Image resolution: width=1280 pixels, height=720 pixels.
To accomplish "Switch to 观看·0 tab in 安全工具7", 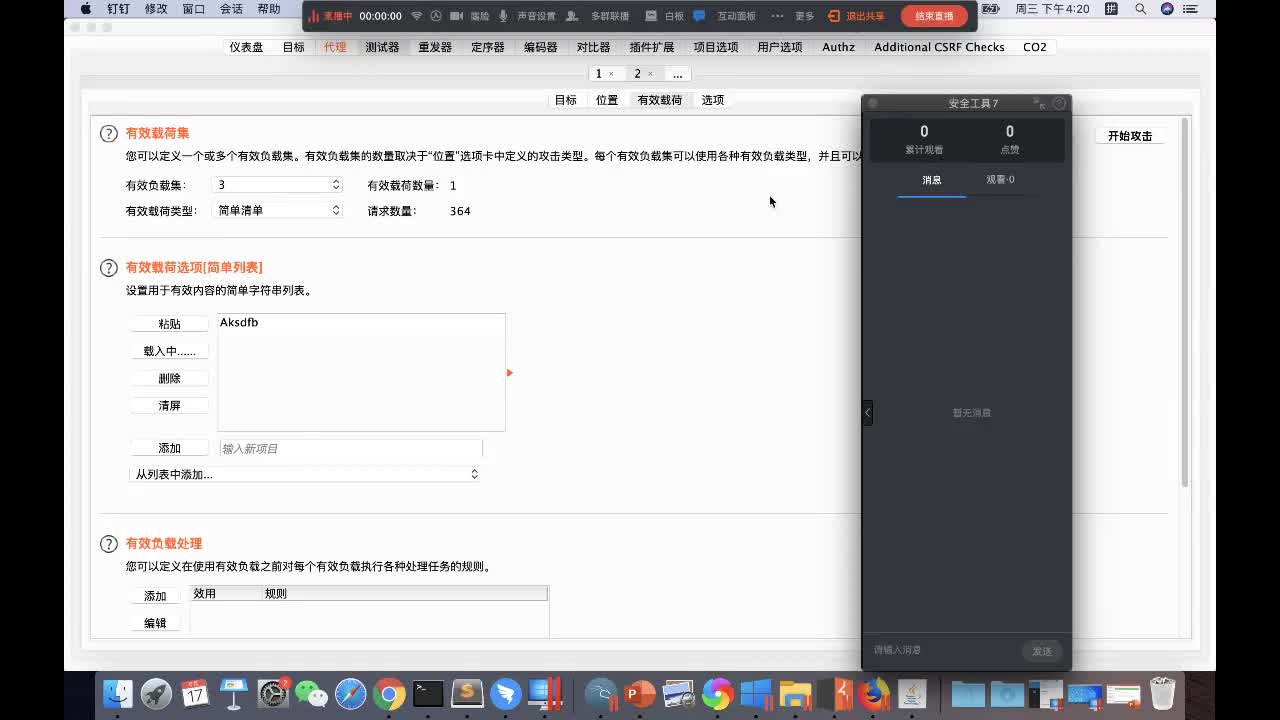I will point(1000,180).
